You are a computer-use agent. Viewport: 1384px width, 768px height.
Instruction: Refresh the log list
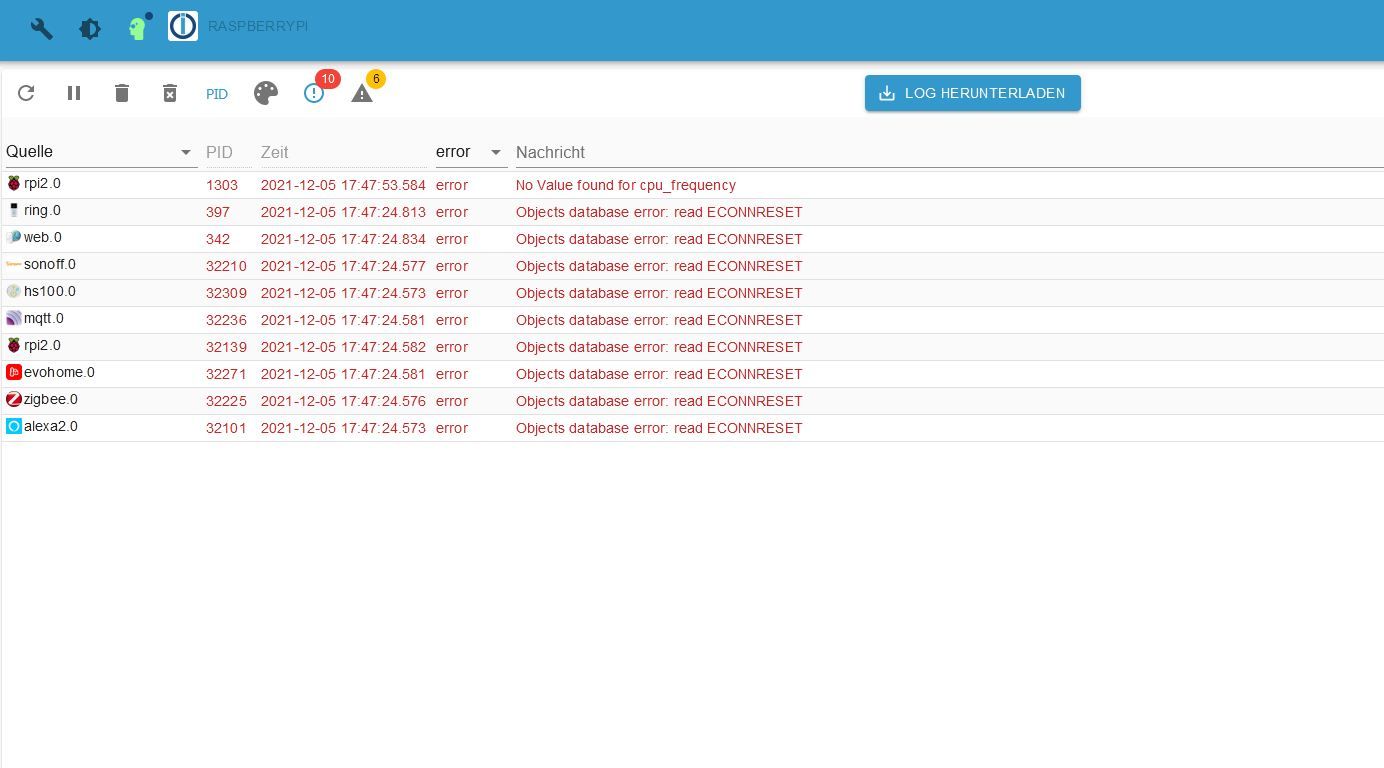tap(26, 93)
